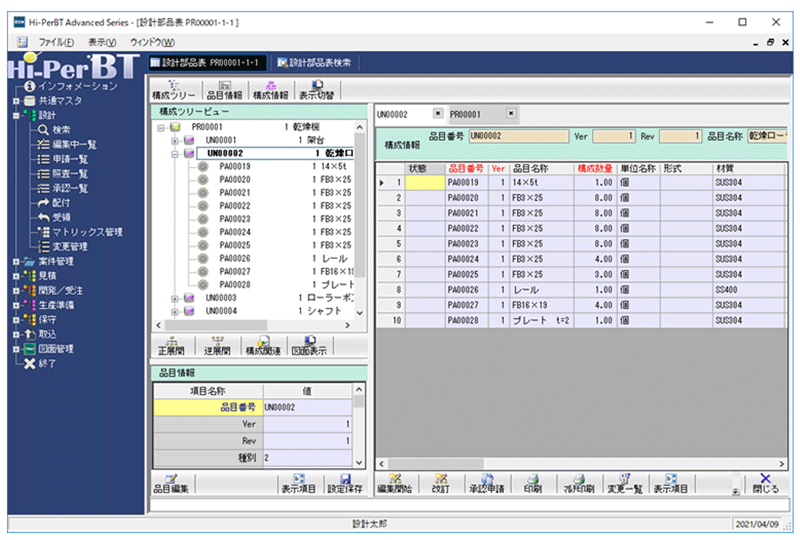Screen dimensions: 800x540
Task: Click the 表示切替 toolbar icon
Action: coord(316,90)
